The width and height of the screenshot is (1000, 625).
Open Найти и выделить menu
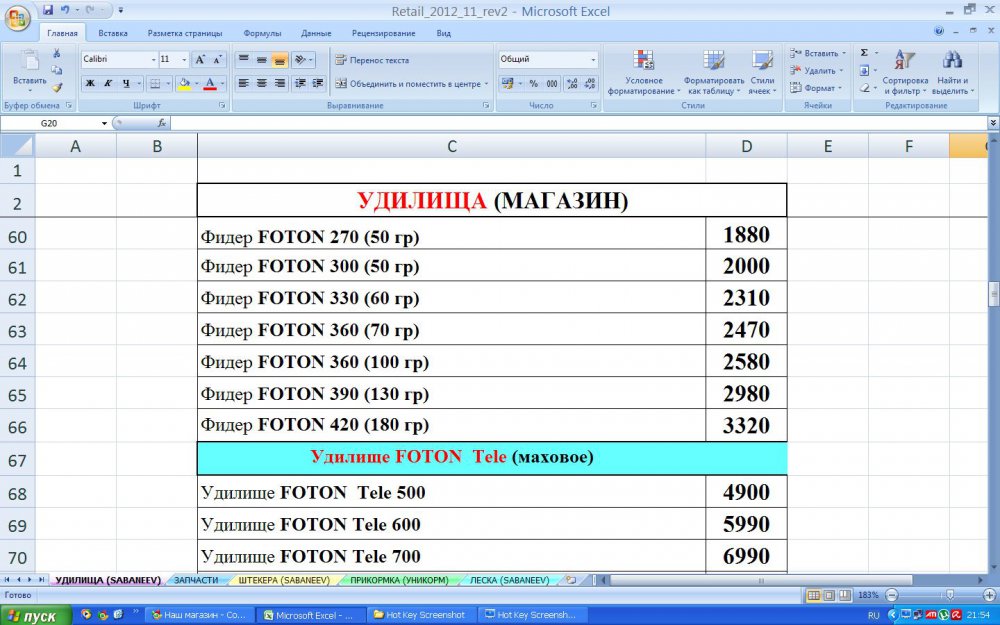pos(953,72)
